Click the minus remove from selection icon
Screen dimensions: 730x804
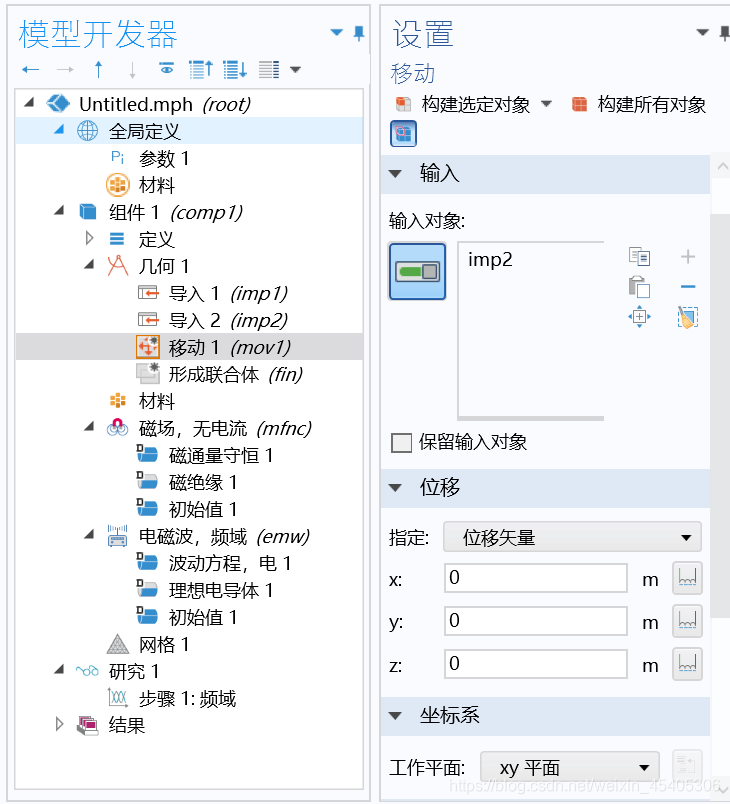click(x=688, y=287)
